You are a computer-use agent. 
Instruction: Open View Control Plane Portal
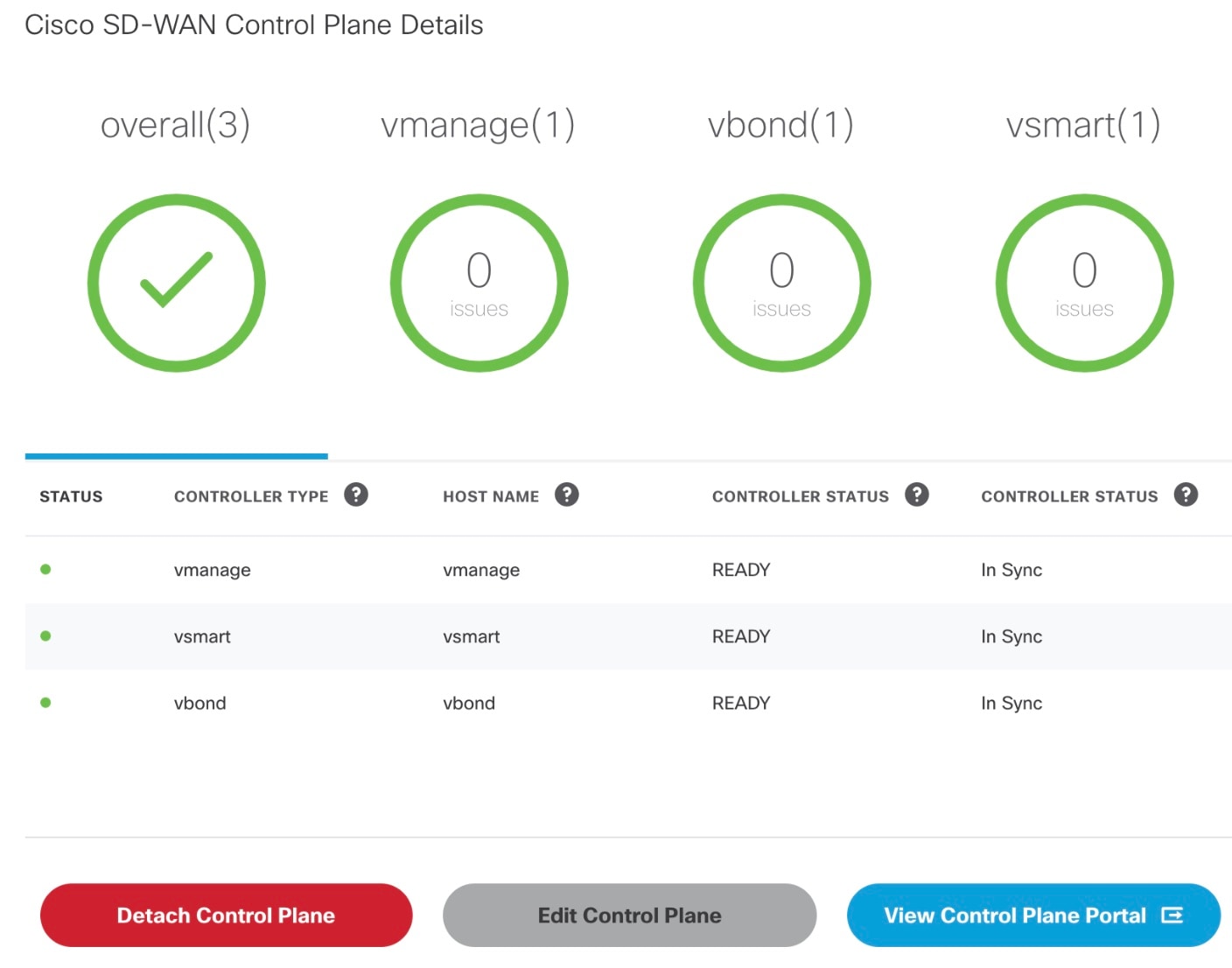point(1033,915)
